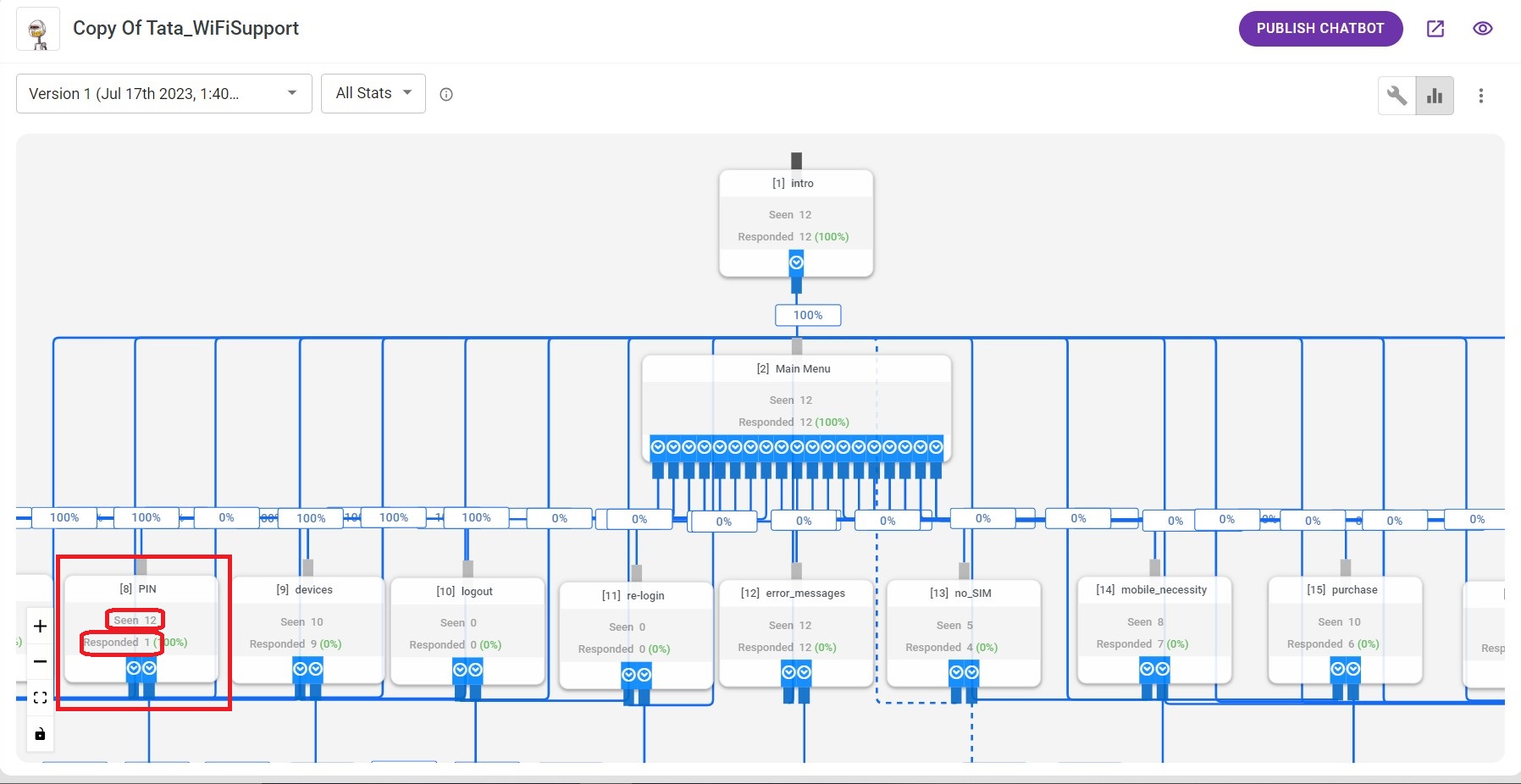Click the fit-to-screen icon

point(40,698)
